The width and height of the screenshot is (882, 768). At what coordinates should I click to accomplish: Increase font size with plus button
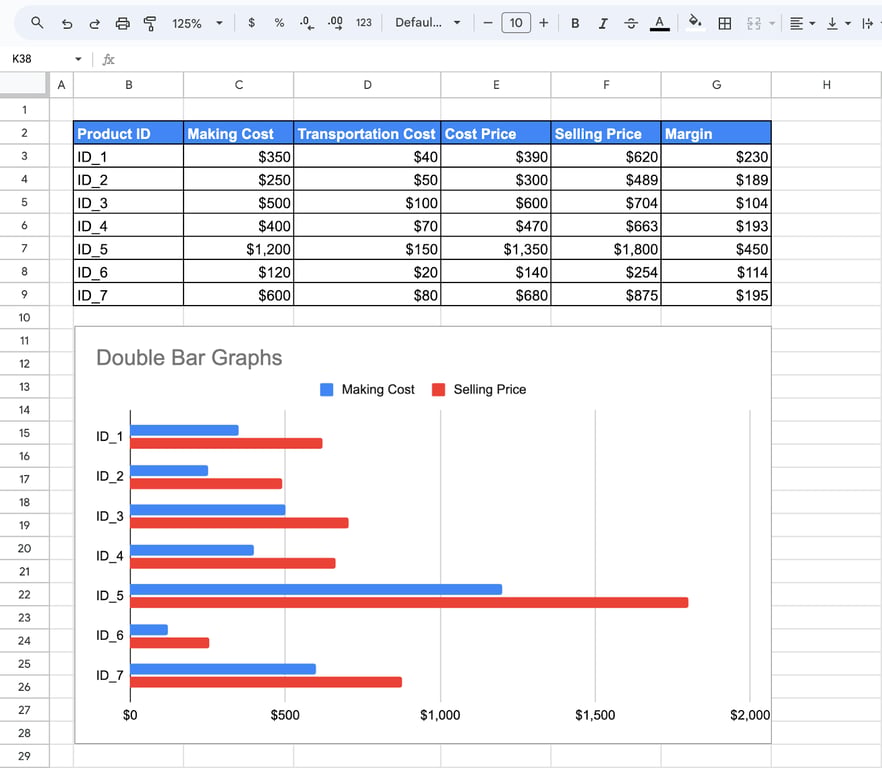click(543, 23)
